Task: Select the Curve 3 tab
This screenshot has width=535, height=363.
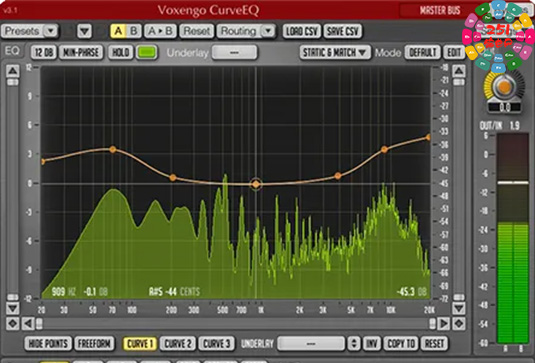Action: coord(216,344)
